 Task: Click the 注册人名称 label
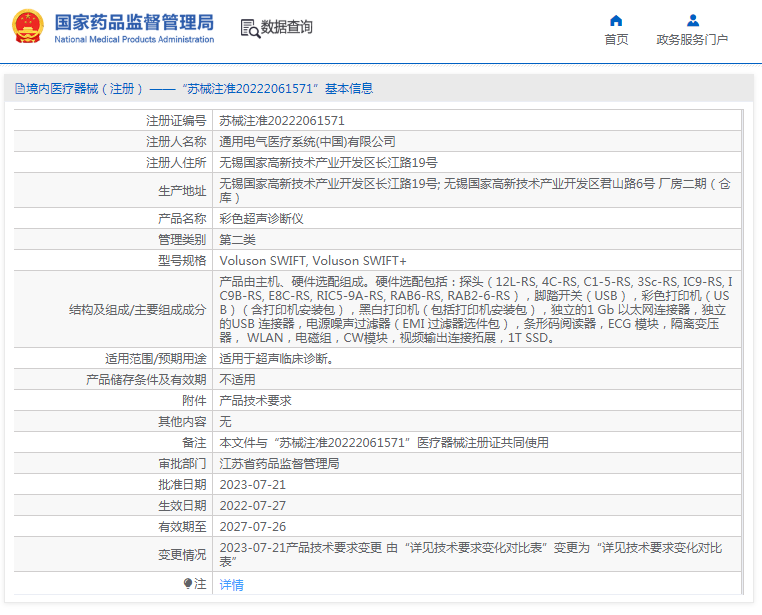pyautogui.click(x=176, y=141)
